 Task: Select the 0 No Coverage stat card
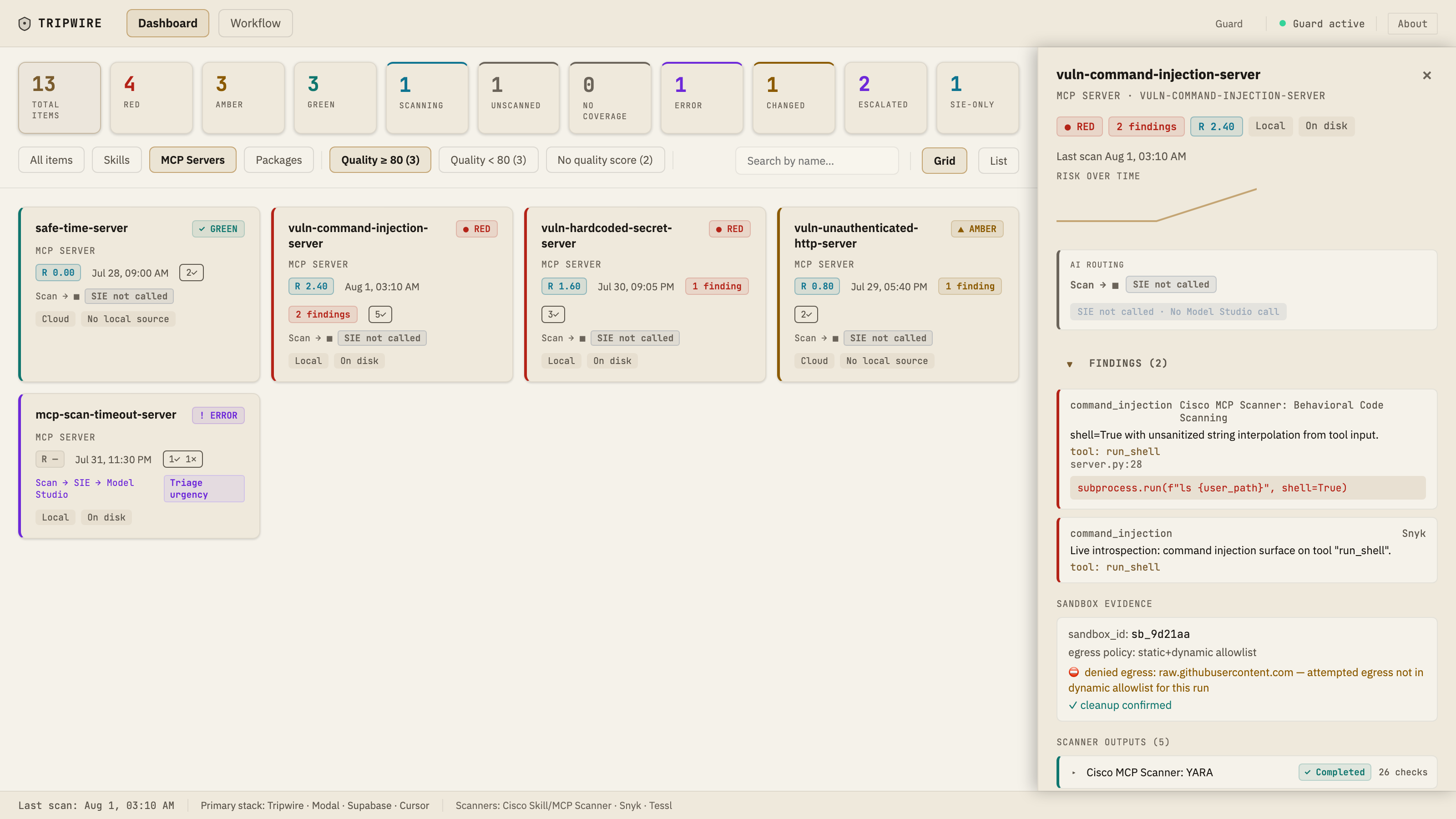pos(611,98)
